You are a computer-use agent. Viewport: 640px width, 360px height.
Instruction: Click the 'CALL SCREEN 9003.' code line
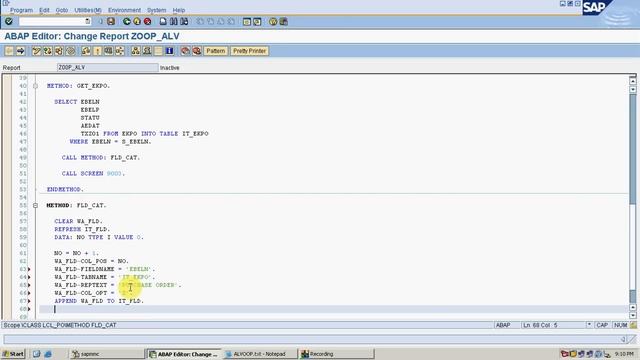tap(93, 173)
